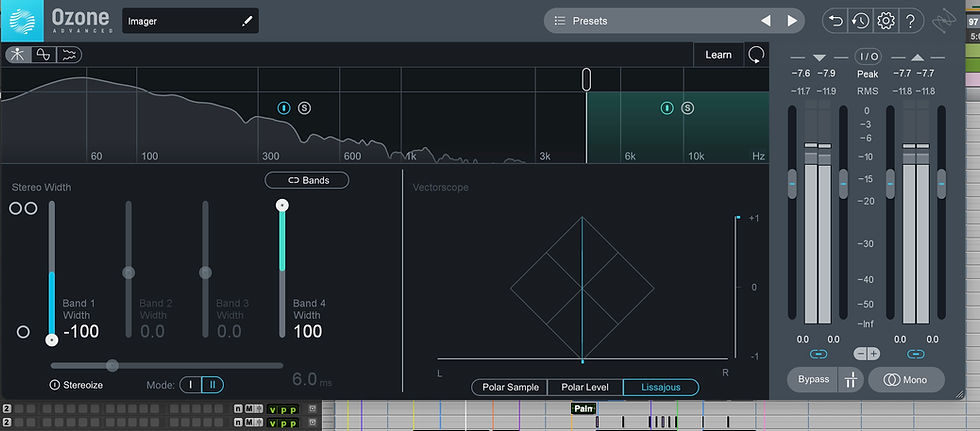The height and width of the screenshot is (431, 980).
Task: Click the output up-triangle indicator
Action: (x=917, y=57)
